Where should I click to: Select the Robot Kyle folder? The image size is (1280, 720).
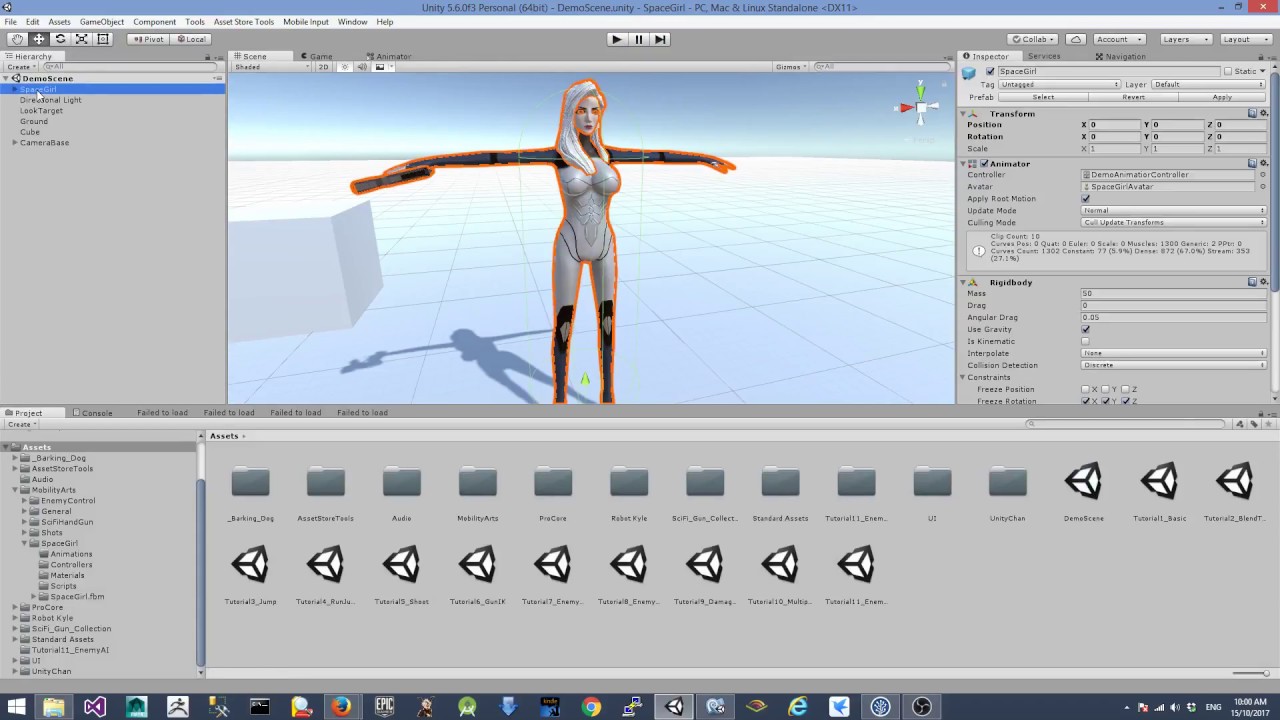click(x=629, y=491)
